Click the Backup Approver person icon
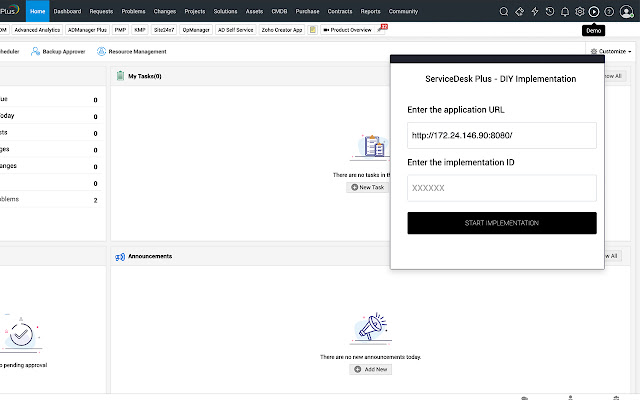 (x=36, y=51)
